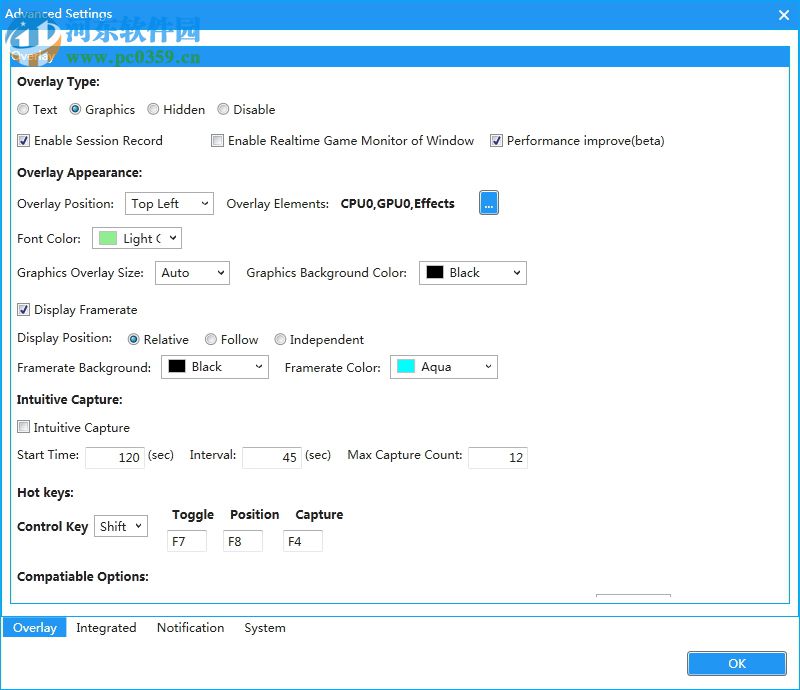Screen dimensions: 800x690
Task: Click the Interval field showing 45
Action: click(x=272, y=457)
